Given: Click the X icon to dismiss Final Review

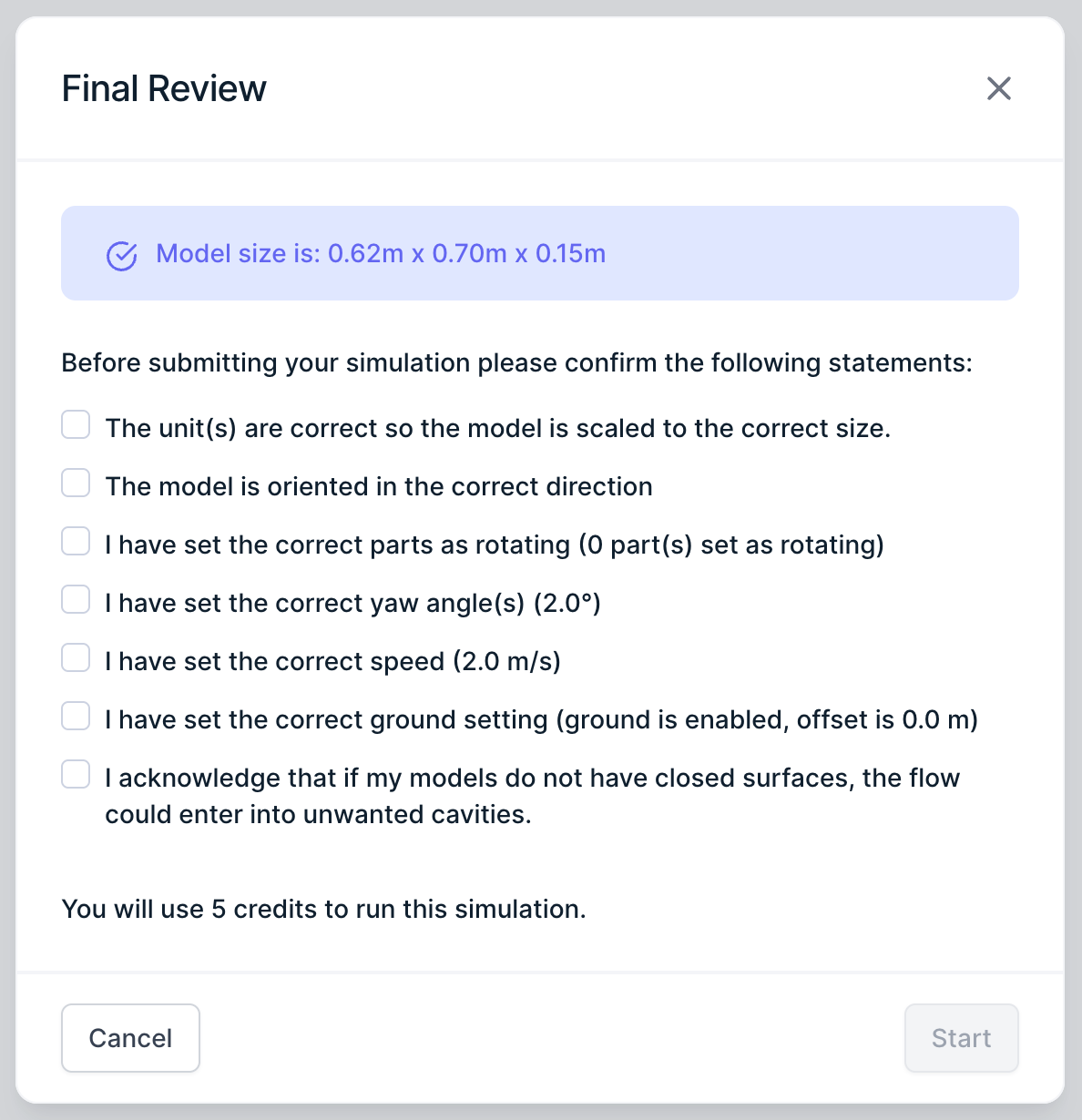Looking at the screenshot, I should pyautogui.click(x=998, y=88).
